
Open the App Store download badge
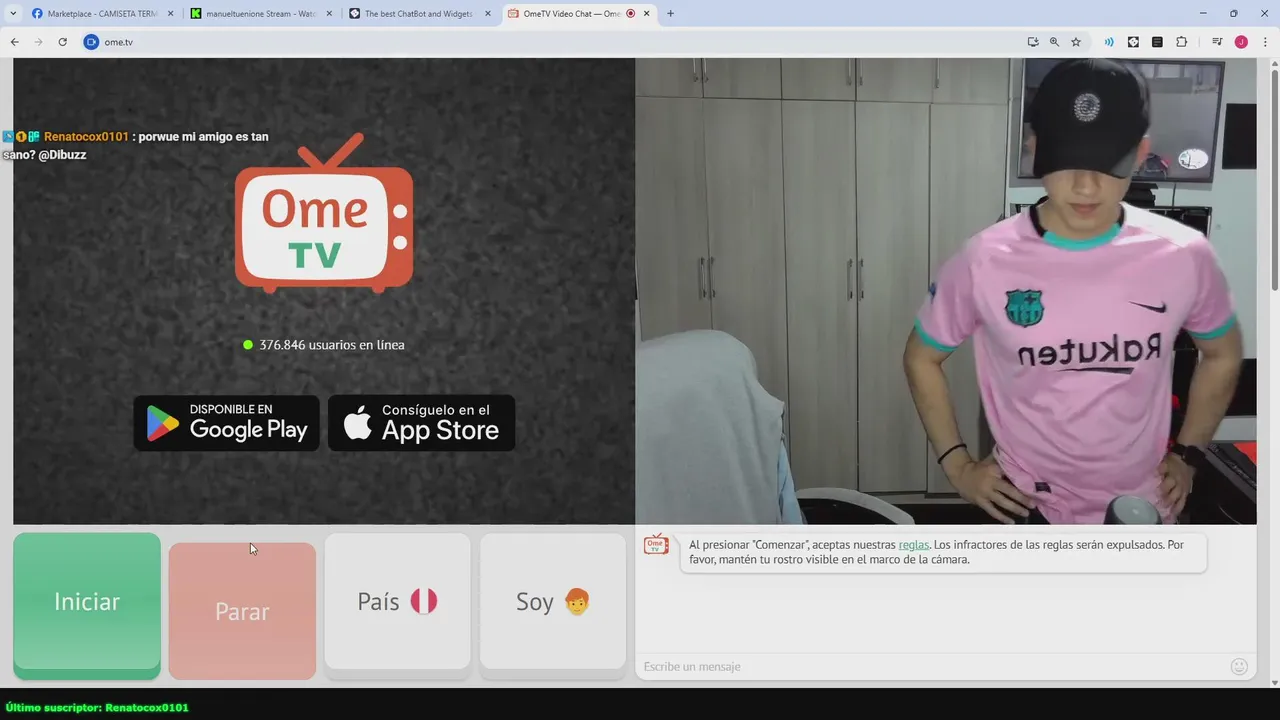pos(421,423)
